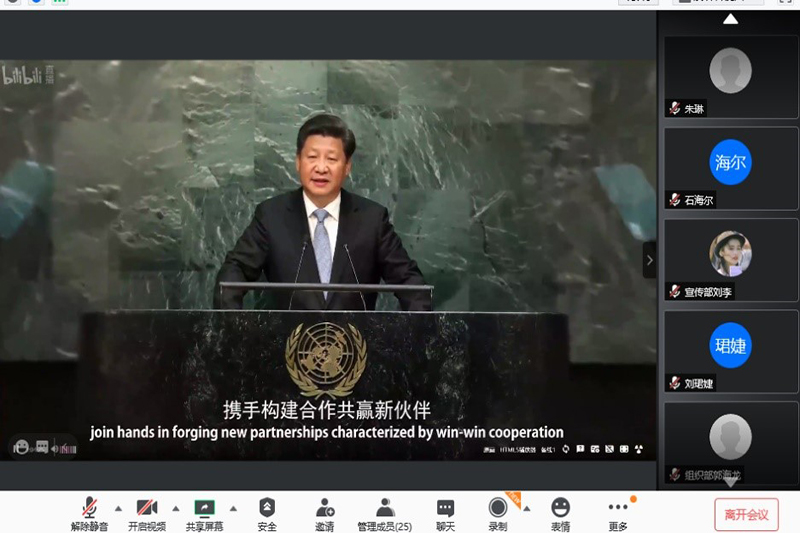This screenshot has width=800, height=533.
Task: Select 组织部郭海龙's gray avatar
Action: tap(731, 437)
